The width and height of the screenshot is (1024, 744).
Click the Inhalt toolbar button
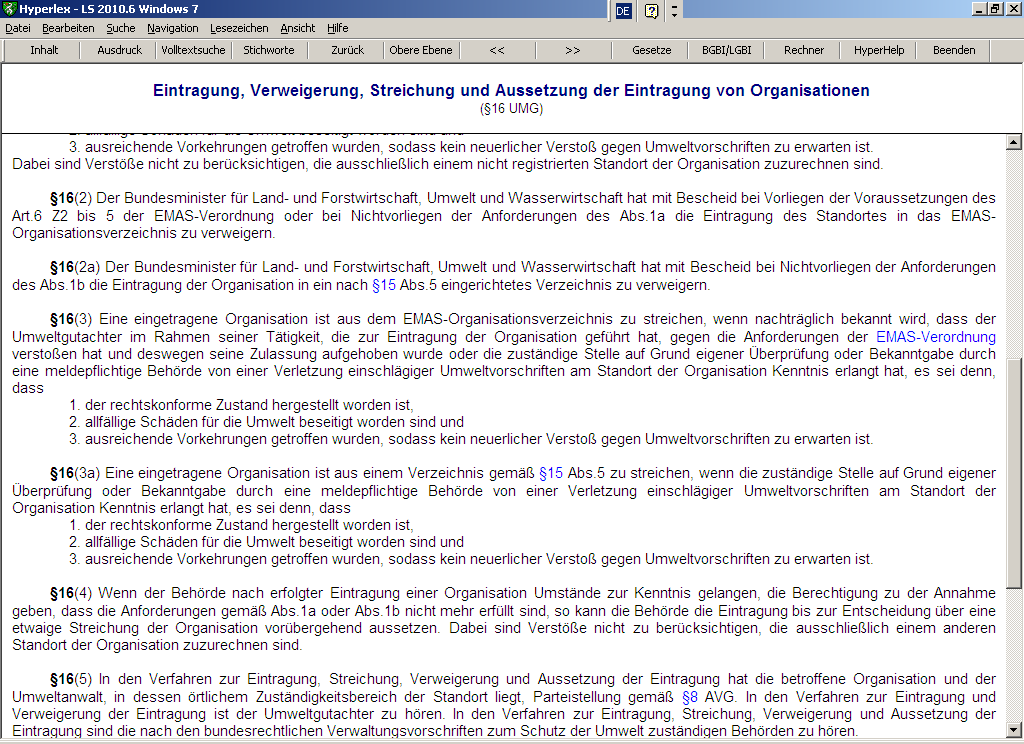click(x=44, y=50)
